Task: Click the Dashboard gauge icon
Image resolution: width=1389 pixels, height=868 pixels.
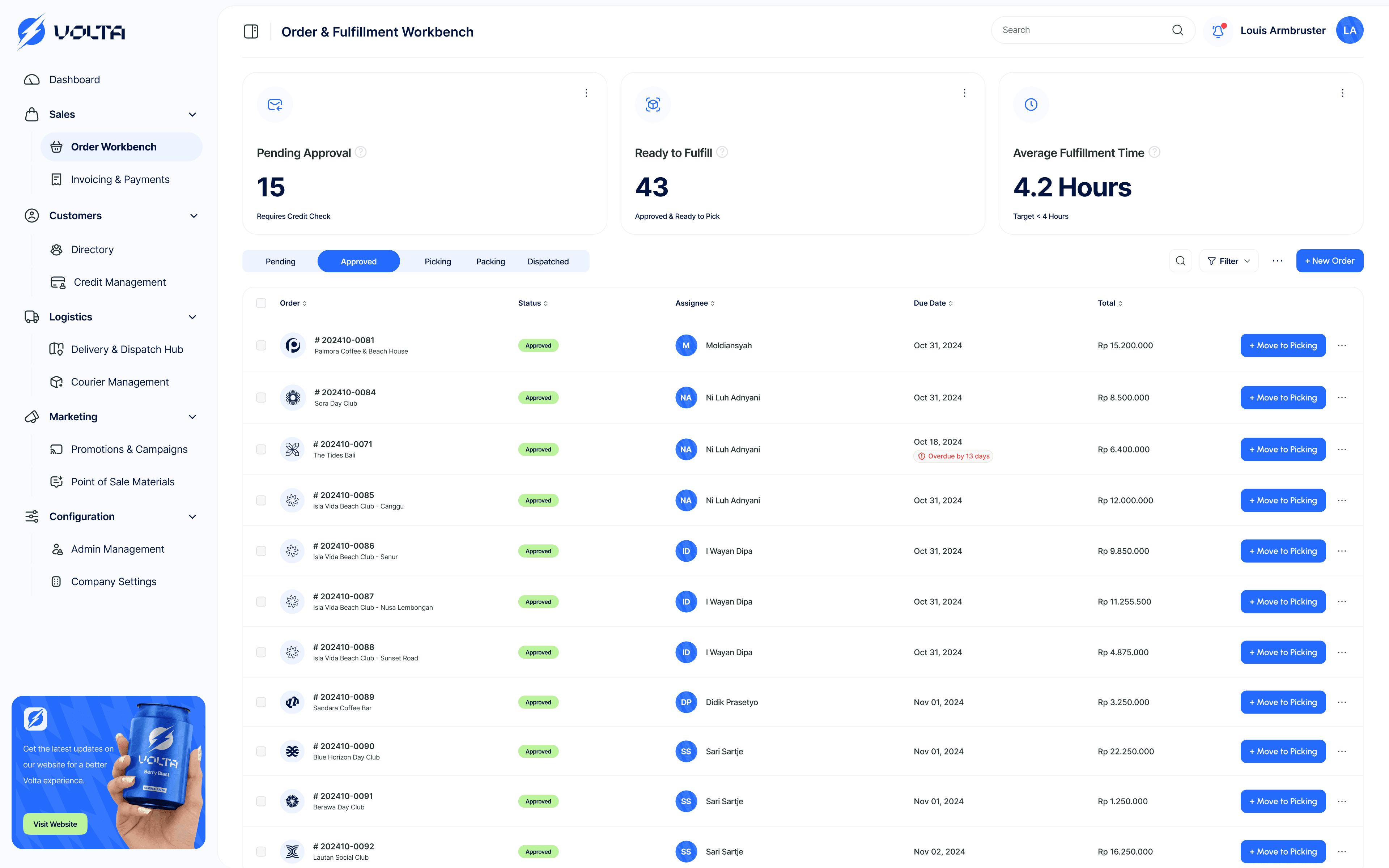Action: (31, 80)
